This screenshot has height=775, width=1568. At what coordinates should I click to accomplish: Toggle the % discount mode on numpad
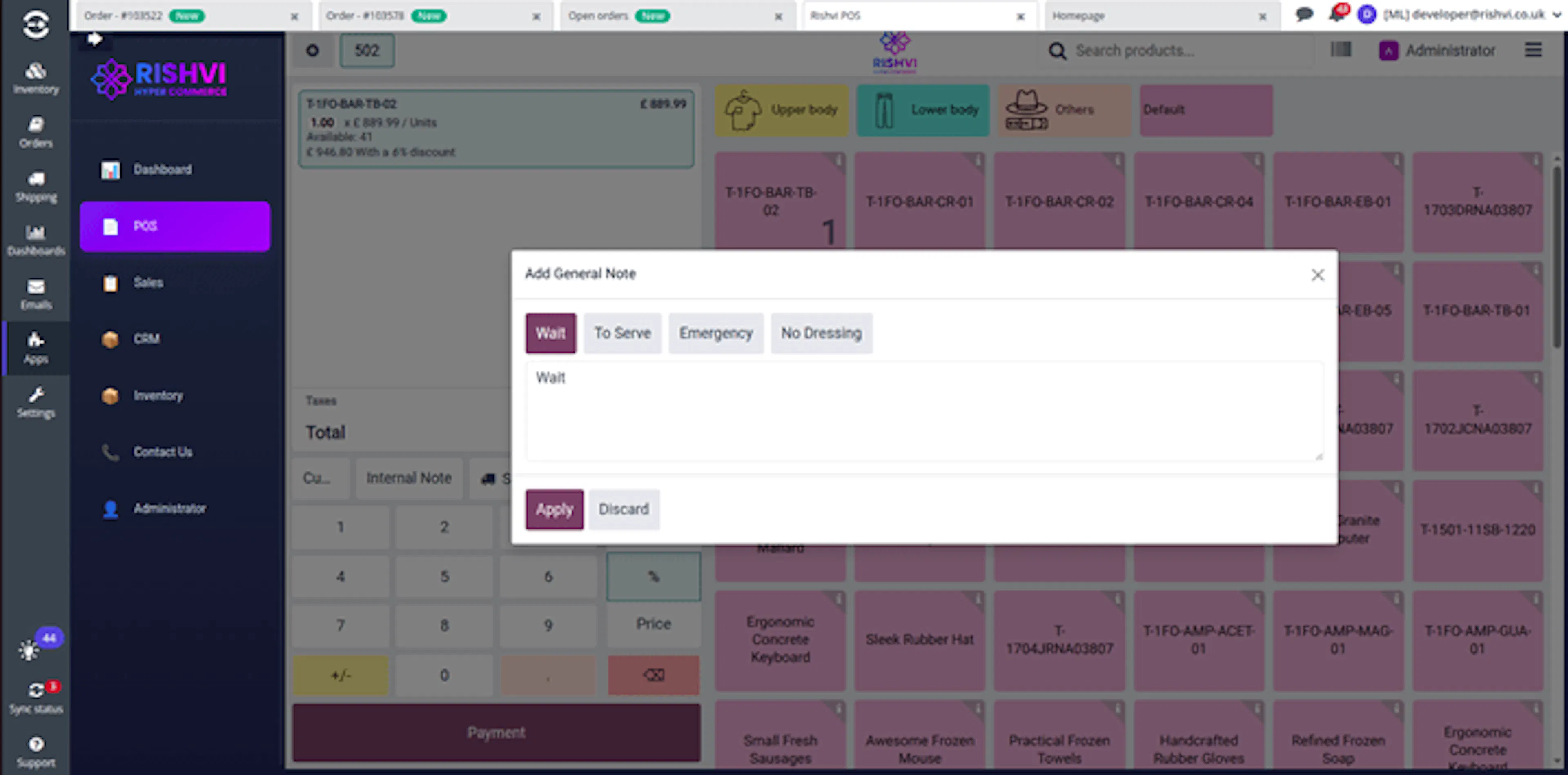pos(654,576)
